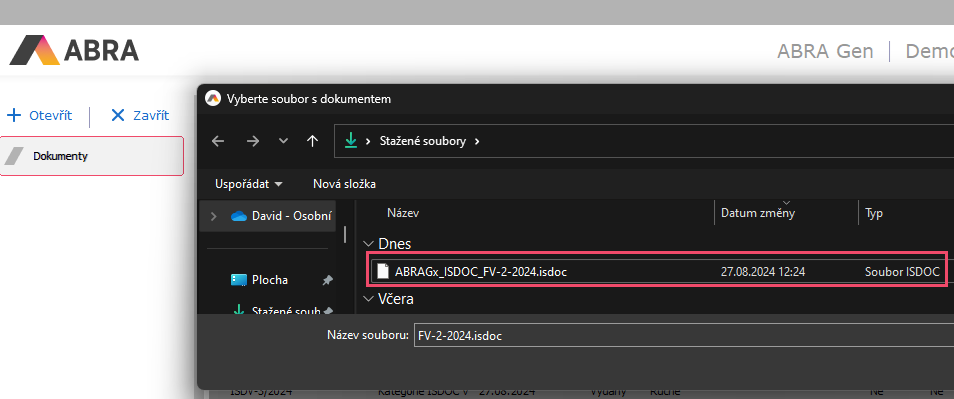954x399 pixels.
Task: Go forward with the right arrow
Action: [252, 141]
